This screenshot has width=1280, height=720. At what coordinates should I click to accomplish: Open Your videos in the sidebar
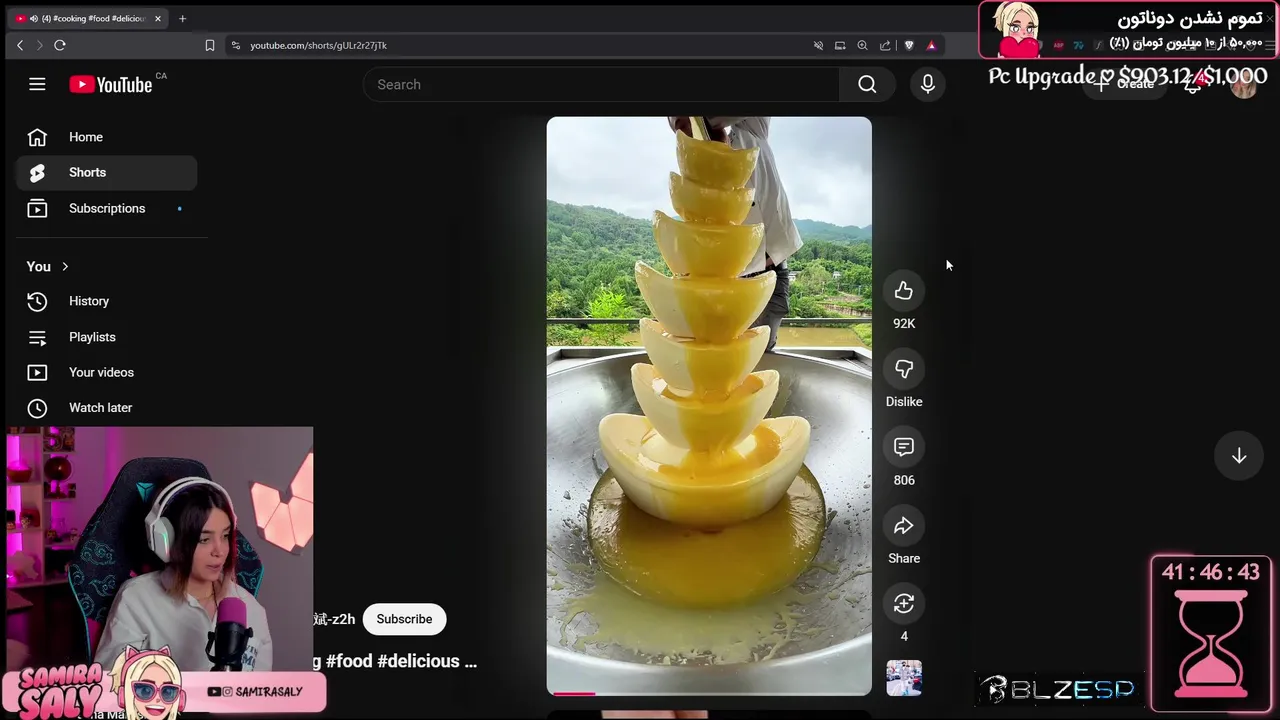(106, 372)
